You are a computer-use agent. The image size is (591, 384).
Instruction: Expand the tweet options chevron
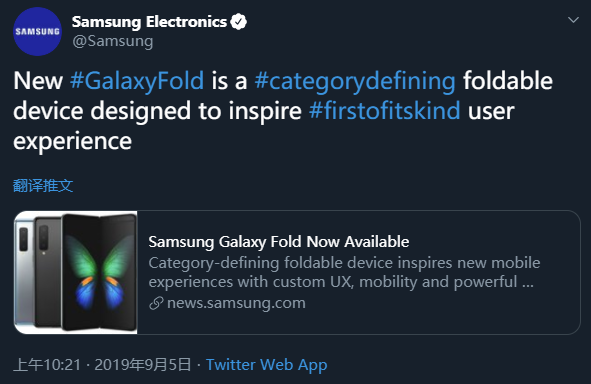click(573, 20)
